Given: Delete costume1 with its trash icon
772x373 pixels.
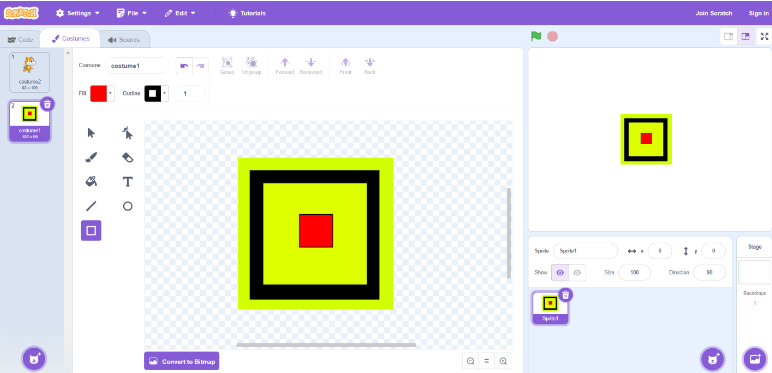Looking at the screenshot, I should coord(47,104).
